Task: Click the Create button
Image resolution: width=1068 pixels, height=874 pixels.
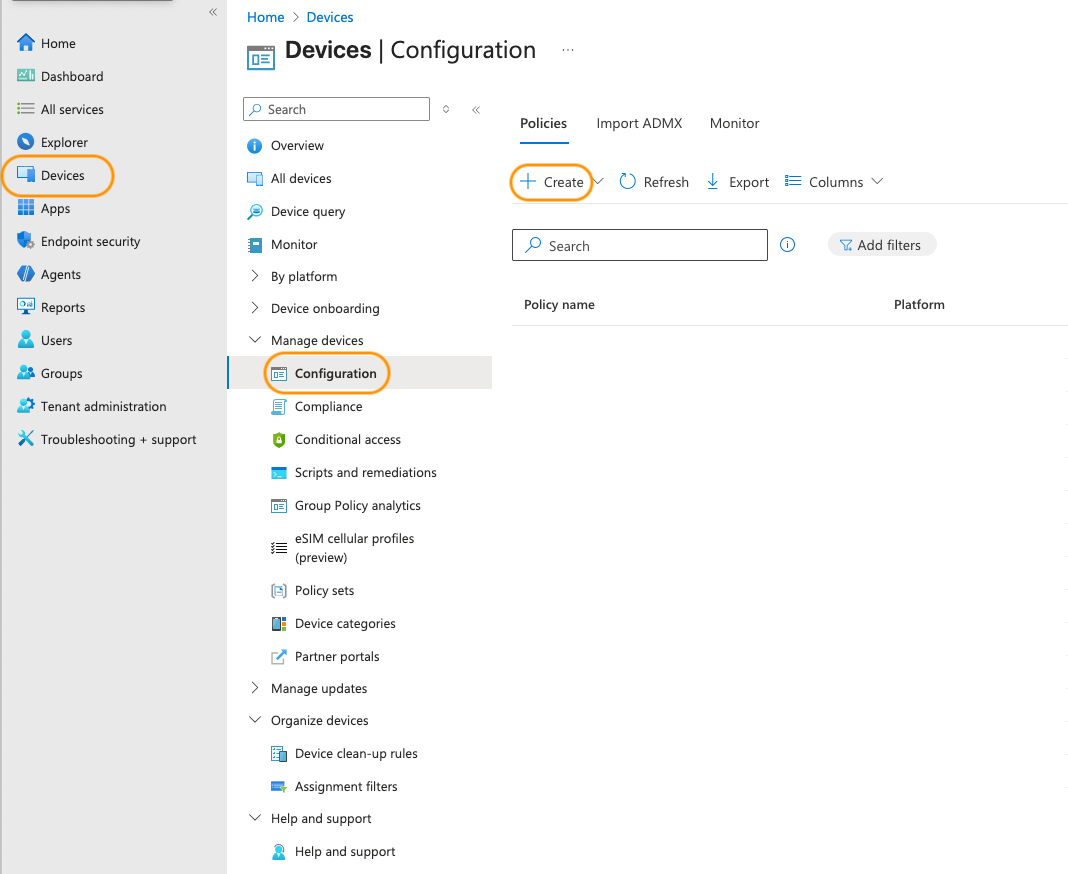Action: tap(550, 182)
